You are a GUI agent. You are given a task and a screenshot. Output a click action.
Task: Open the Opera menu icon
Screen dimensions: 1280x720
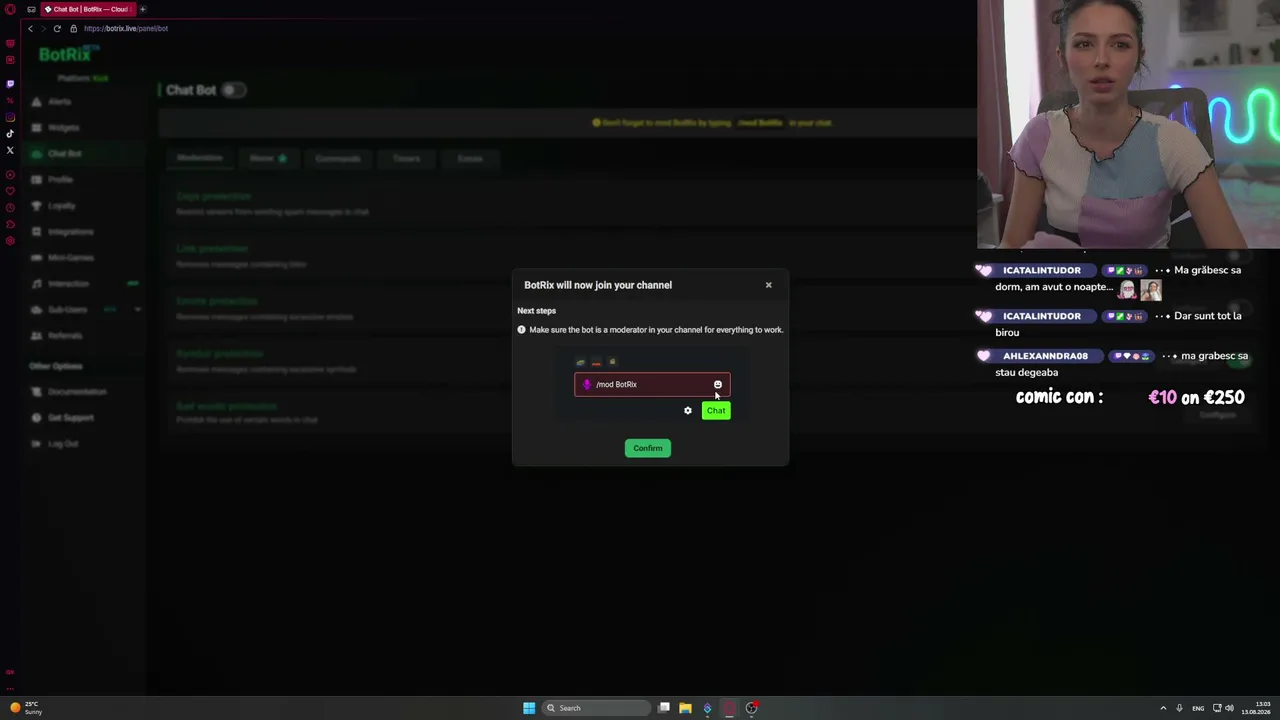point(10,9)
